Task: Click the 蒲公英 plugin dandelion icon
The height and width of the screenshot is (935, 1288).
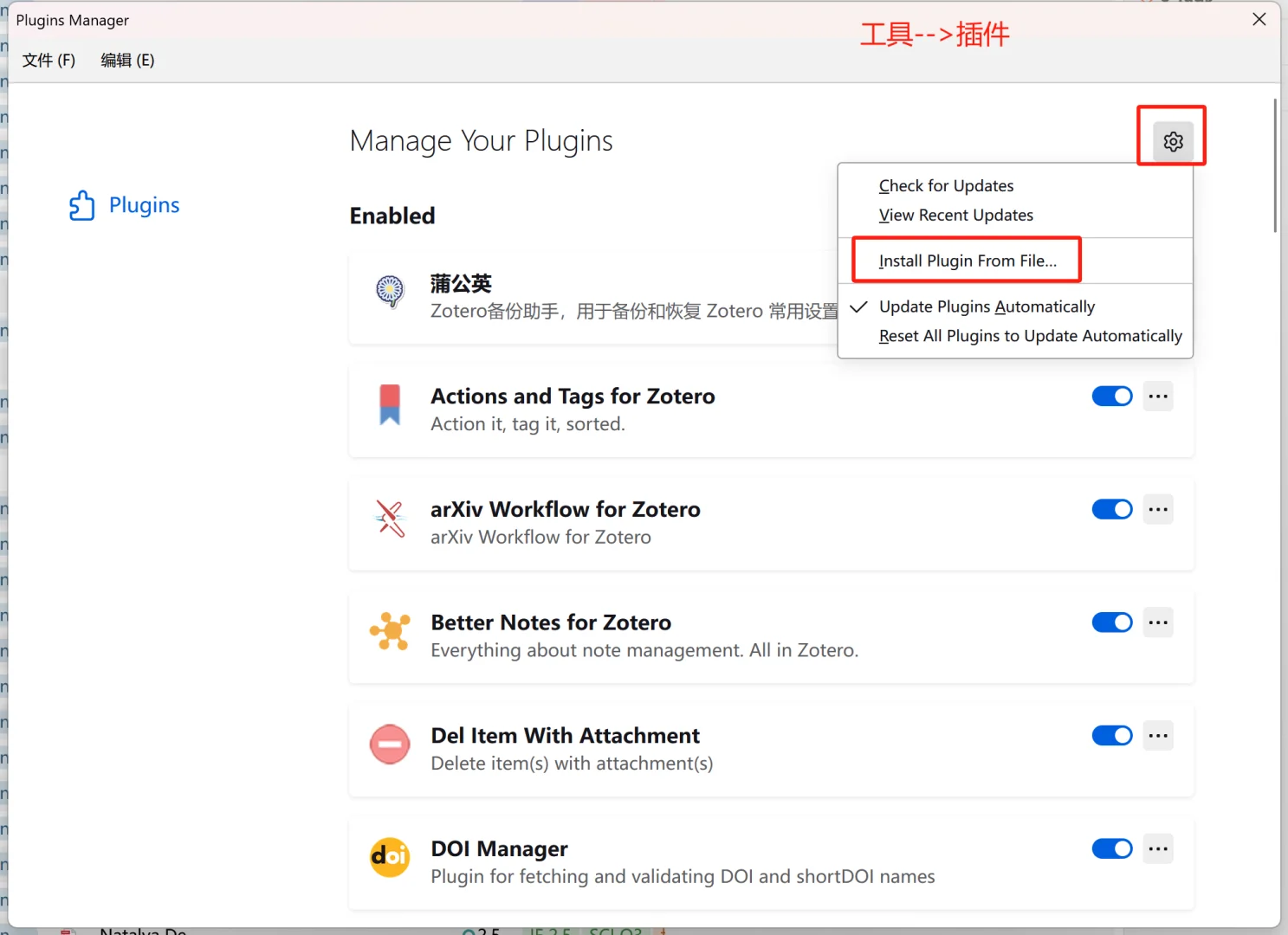Action: tap(390, 291)
